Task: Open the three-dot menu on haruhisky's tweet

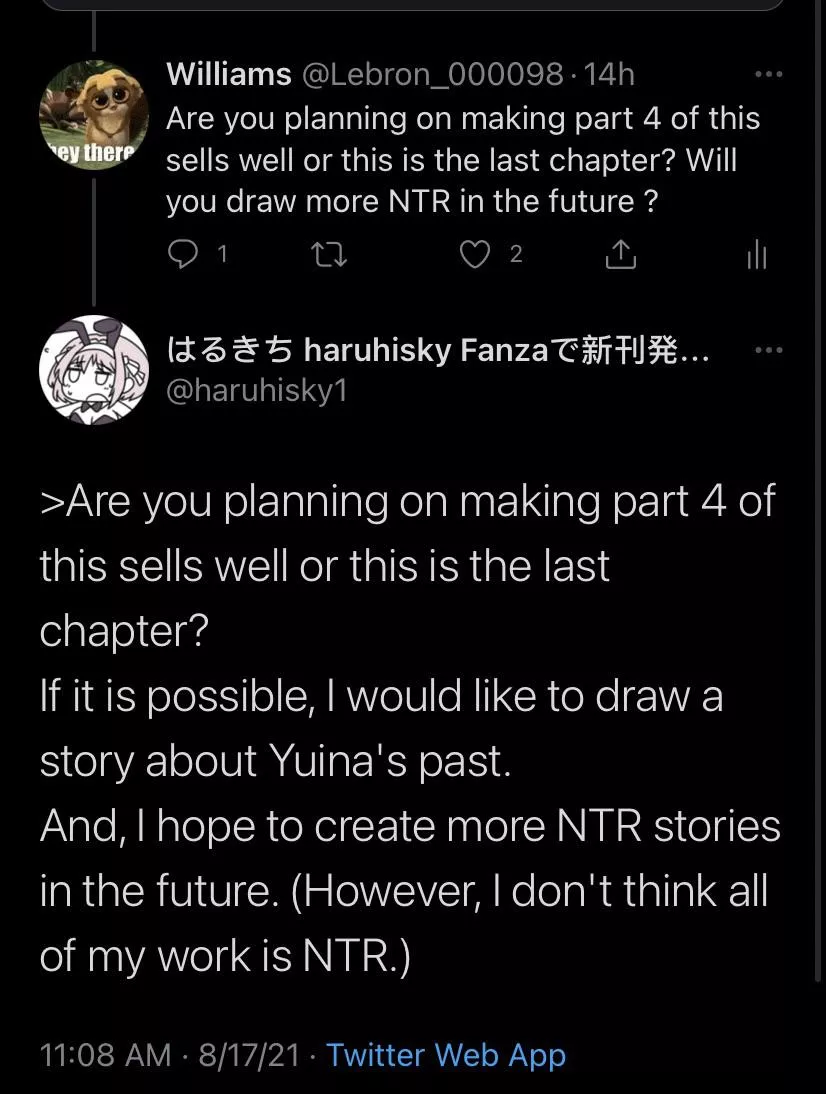Action: point(768,350)
